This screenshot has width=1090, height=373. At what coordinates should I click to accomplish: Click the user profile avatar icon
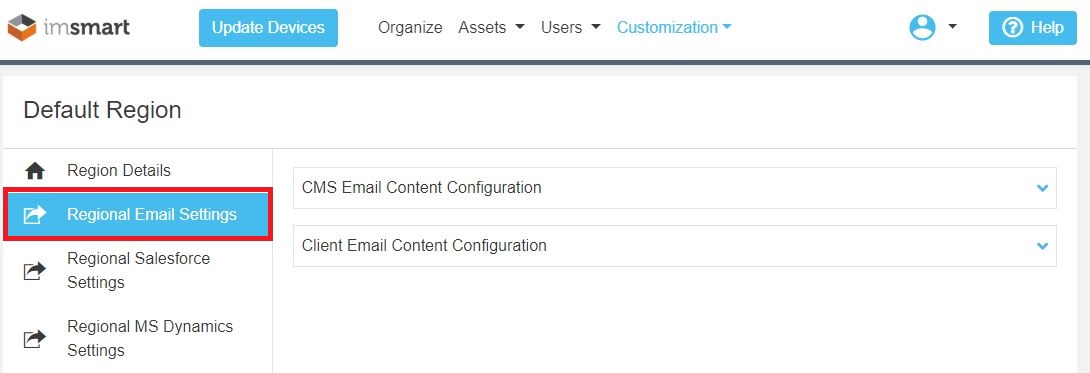pyautogui.click(x=922, y=28)
